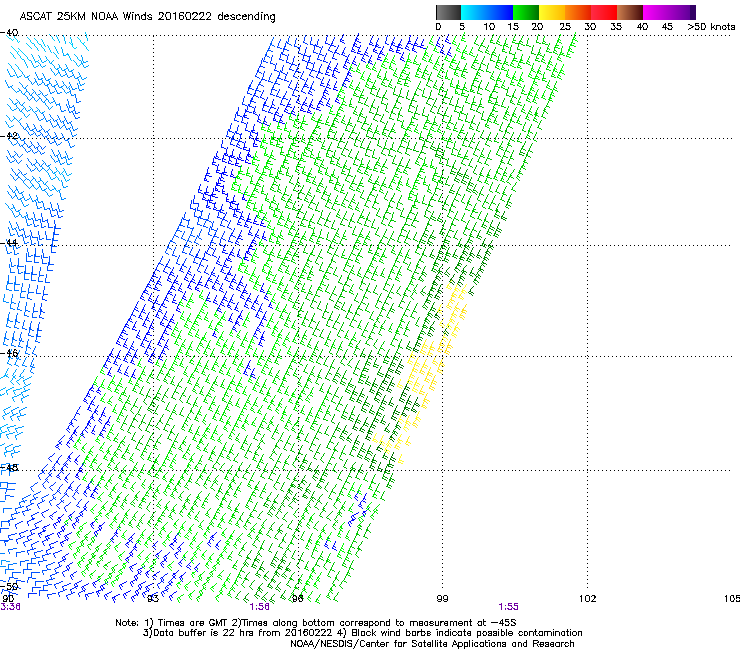Click the '96' longitude axis label
Image resolution: width=740 pixels, height=650 pixels.
298,599
